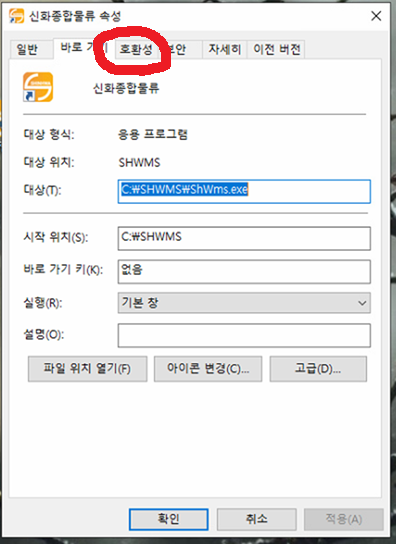
Task: Cancel with the 취소 button
Action: pos(256,519)
